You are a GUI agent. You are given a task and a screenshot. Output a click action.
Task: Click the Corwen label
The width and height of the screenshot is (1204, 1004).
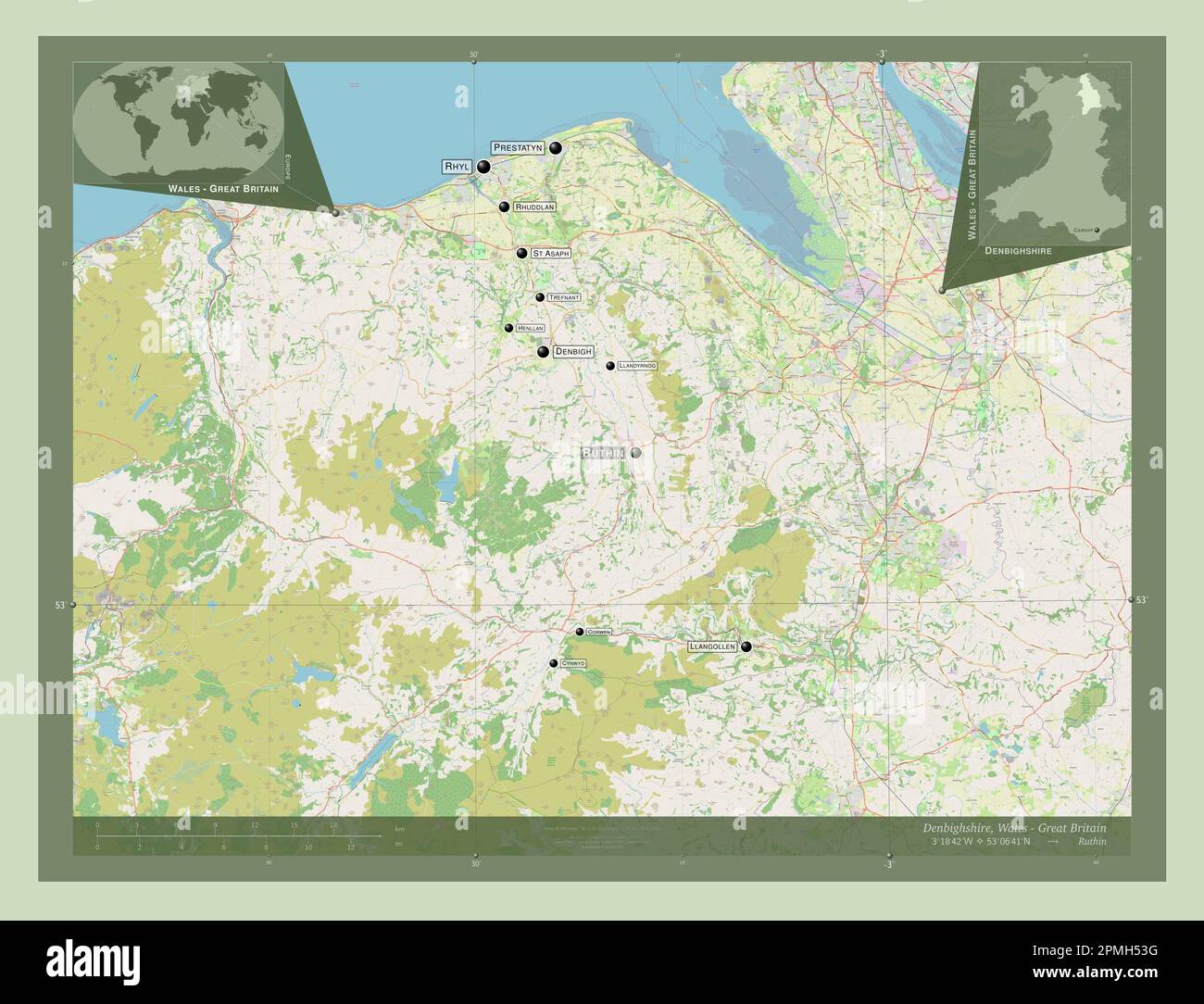(599, 632)
